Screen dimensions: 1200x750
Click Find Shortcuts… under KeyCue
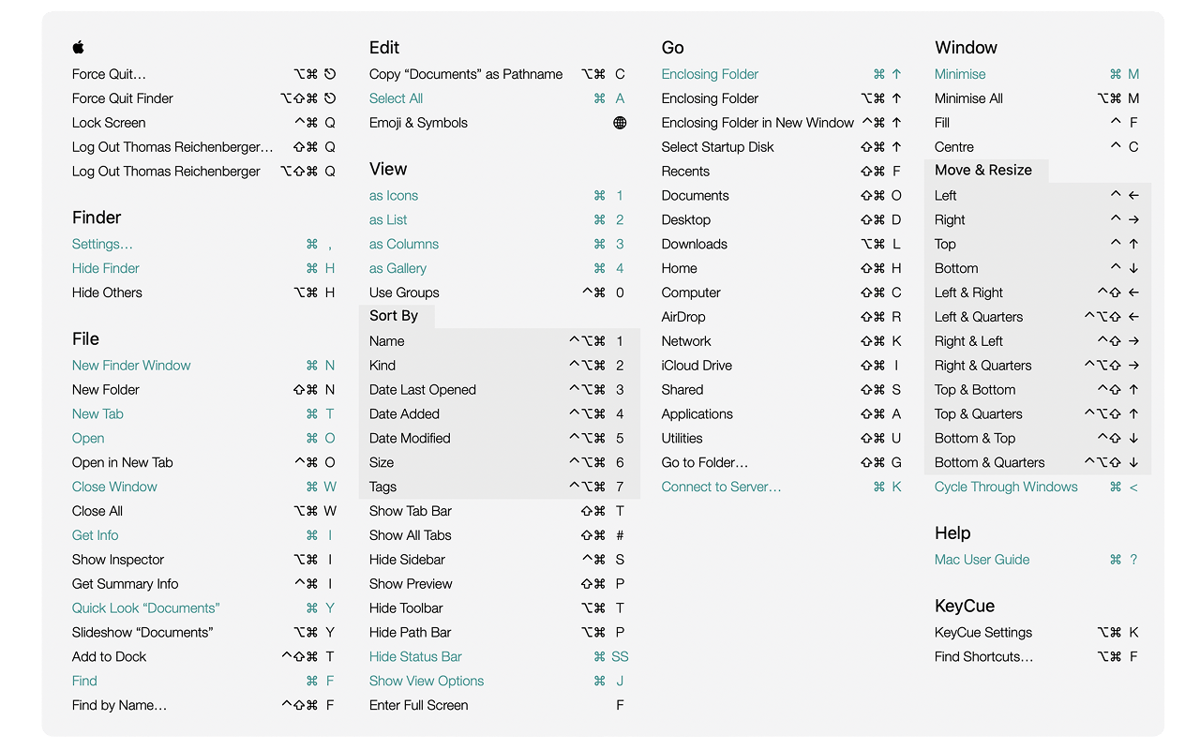tap(984, 656)
